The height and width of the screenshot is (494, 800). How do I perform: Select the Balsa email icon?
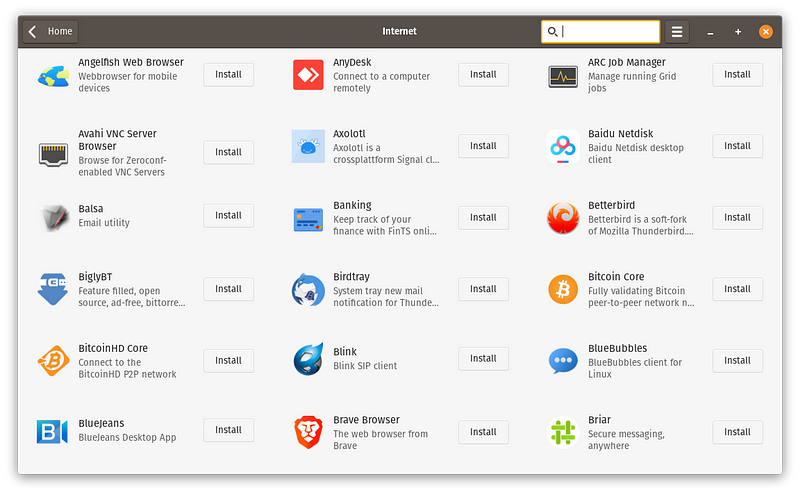pos(55,217)
